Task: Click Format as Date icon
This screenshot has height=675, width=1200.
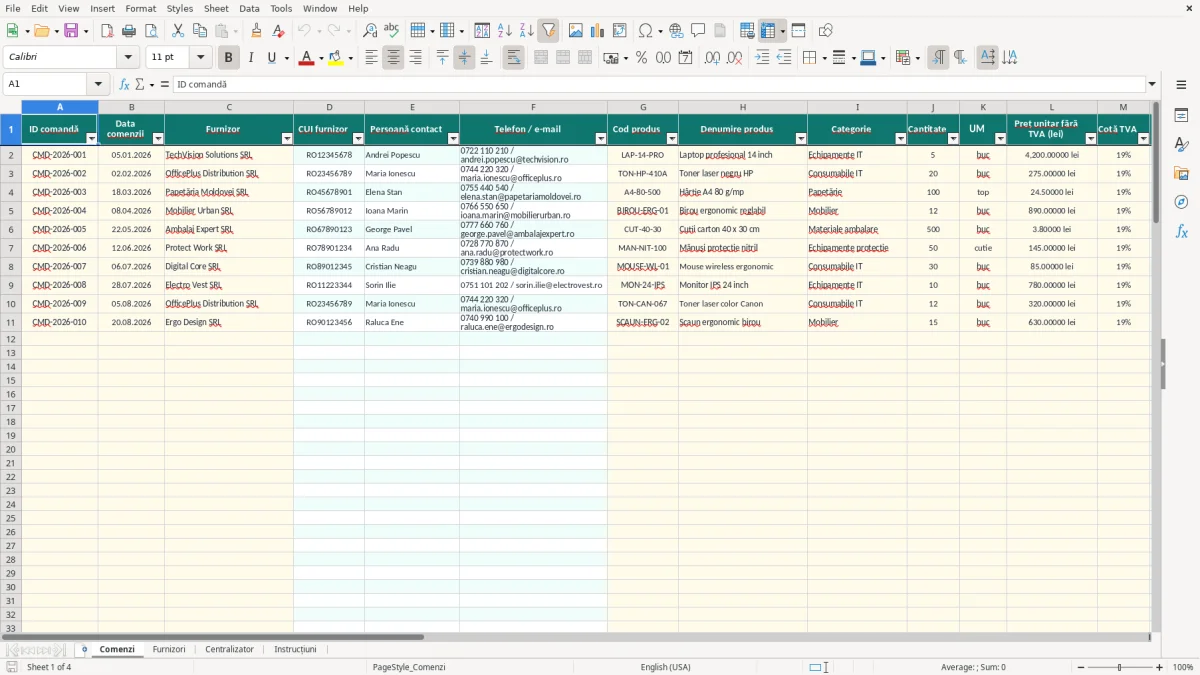Action: (685, 58)
